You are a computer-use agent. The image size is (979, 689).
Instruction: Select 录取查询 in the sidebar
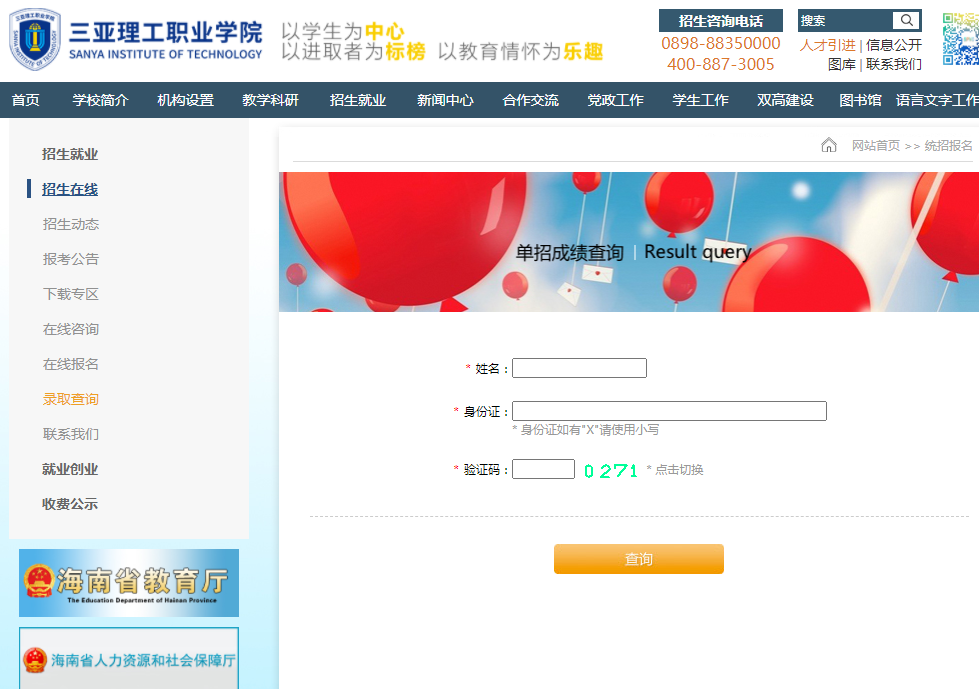coord(71,399)
